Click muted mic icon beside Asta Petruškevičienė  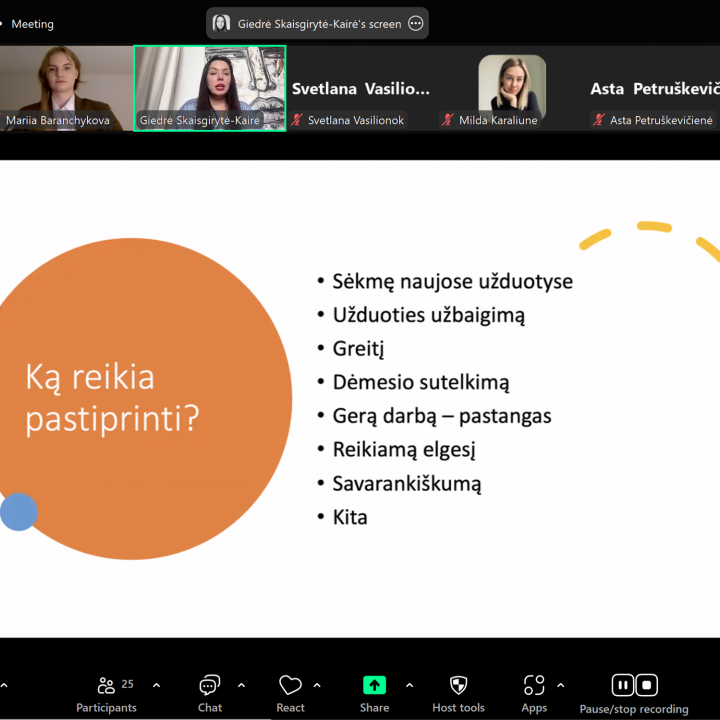(x=598, y=120)
